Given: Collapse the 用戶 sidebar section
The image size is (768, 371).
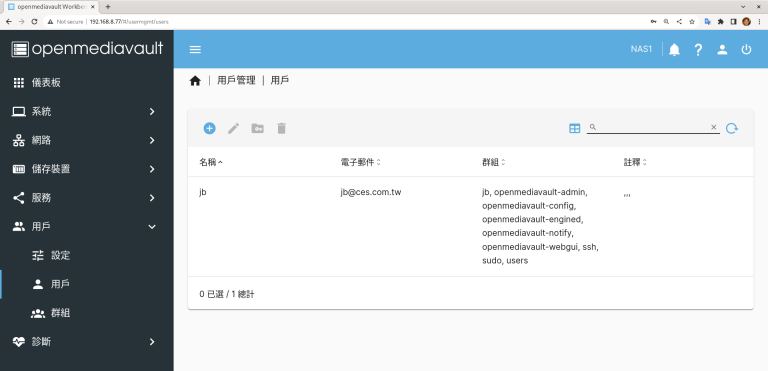Looking at the screenshot, I should click(87, 227).
